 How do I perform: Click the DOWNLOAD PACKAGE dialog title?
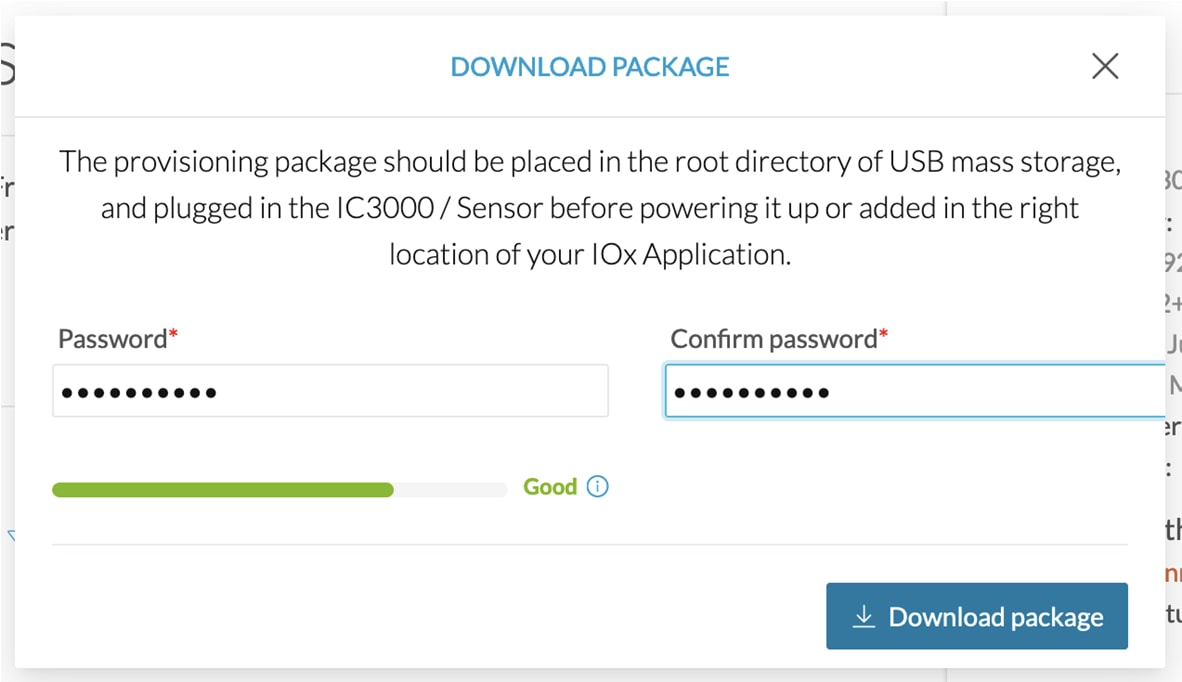tap(589, 67)
